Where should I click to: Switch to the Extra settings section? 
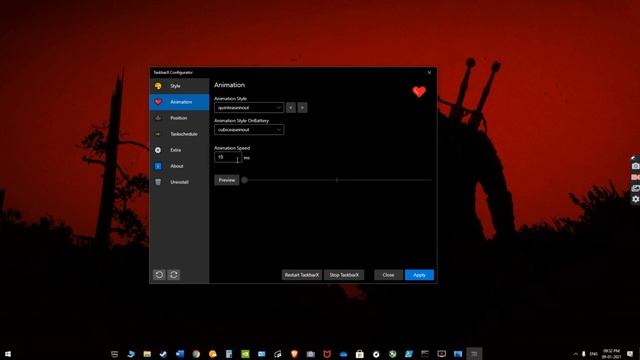179,150
